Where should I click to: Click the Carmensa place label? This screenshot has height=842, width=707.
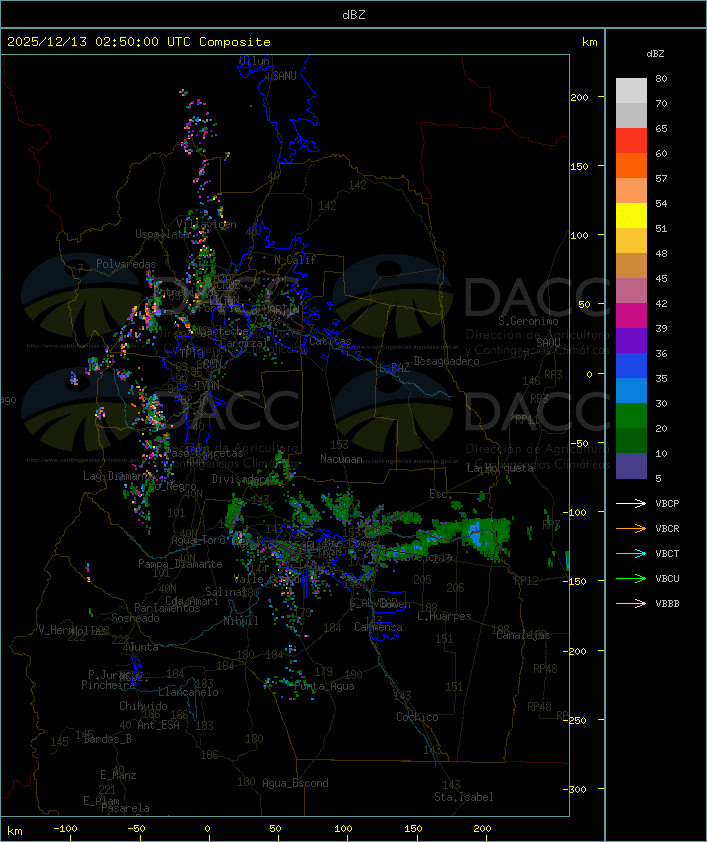[x=378, y=627]
